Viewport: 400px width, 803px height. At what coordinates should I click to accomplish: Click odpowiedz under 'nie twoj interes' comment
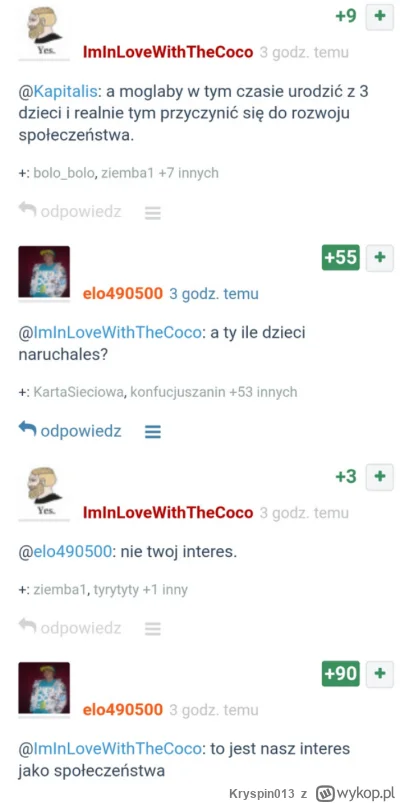coord(70,627)
